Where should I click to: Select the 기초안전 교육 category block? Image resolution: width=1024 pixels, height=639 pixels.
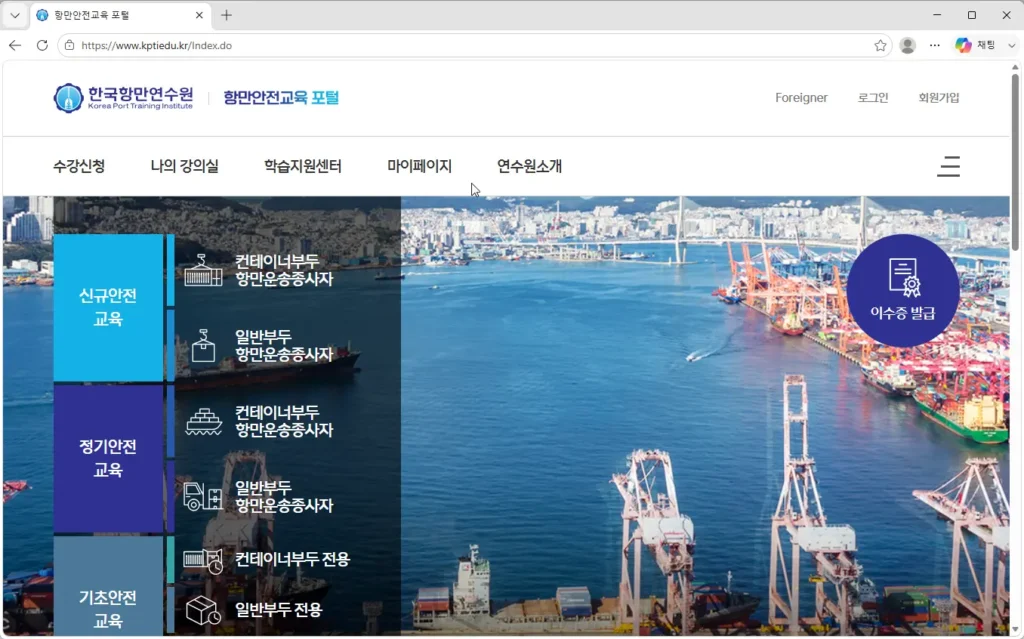(x=108, y=586)
